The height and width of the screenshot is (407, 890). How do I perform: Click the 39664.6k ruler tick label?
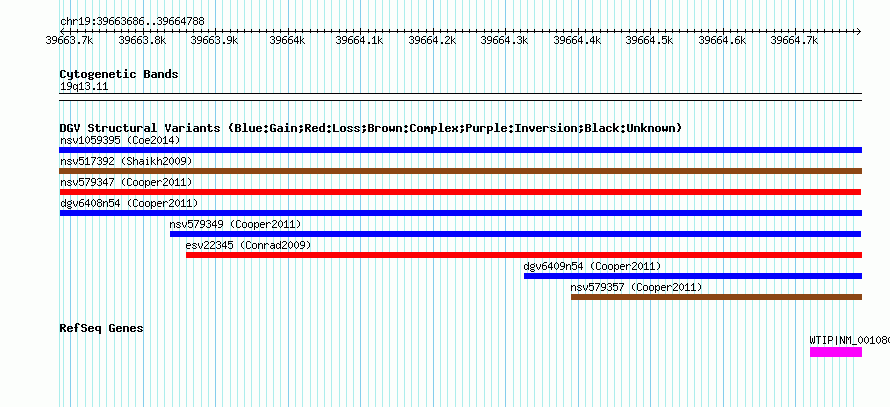tap(722, 40)
